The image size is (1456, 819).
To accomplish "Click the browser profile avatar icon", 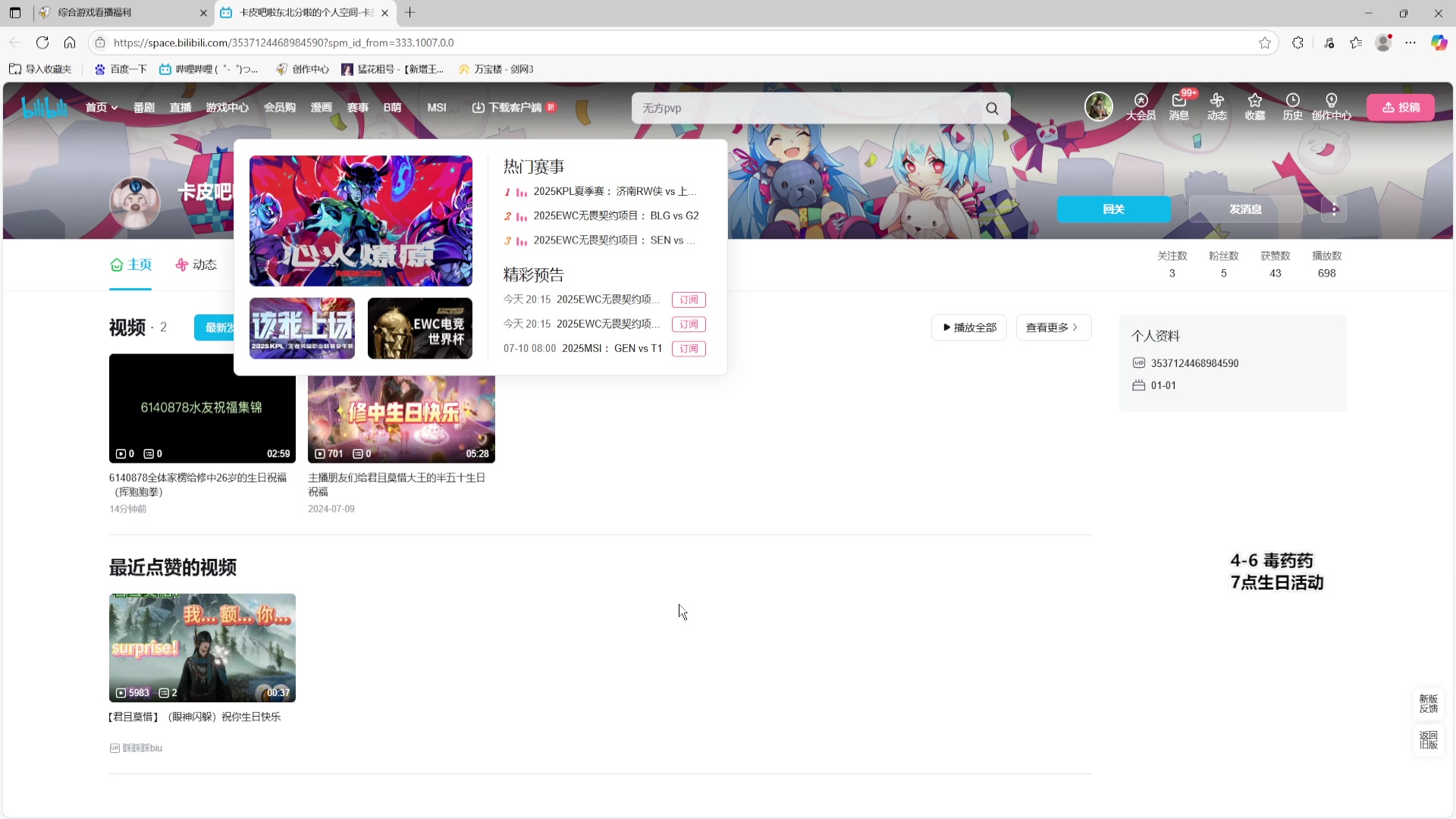I will pyautogui.click(x=1384, y=42).
